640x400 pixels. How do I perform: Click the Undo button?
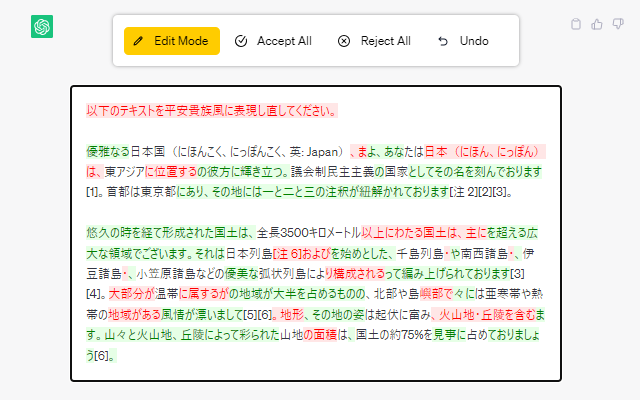tap(463, 41)
